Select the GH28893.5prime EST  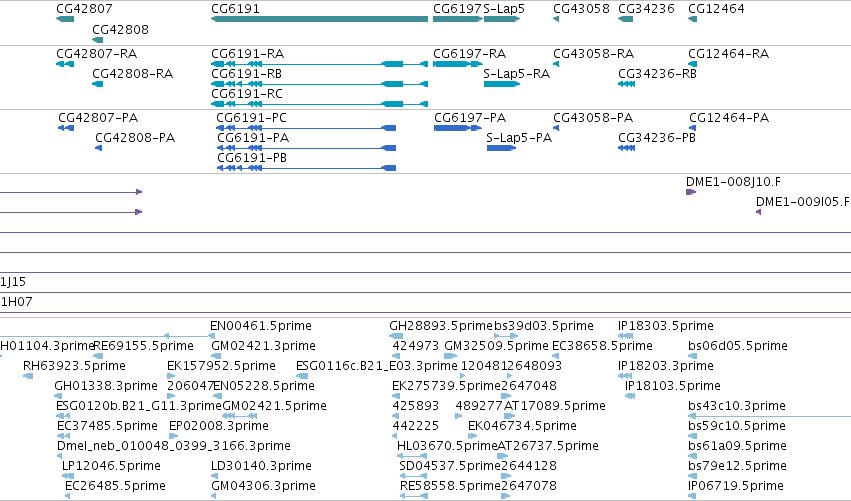[x=396, y=336]
